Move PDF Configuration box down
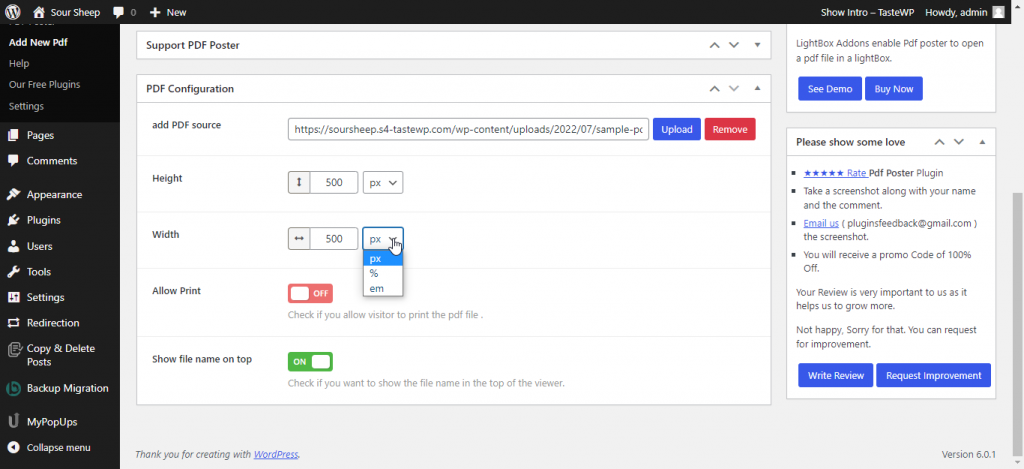 coord(734,88)
